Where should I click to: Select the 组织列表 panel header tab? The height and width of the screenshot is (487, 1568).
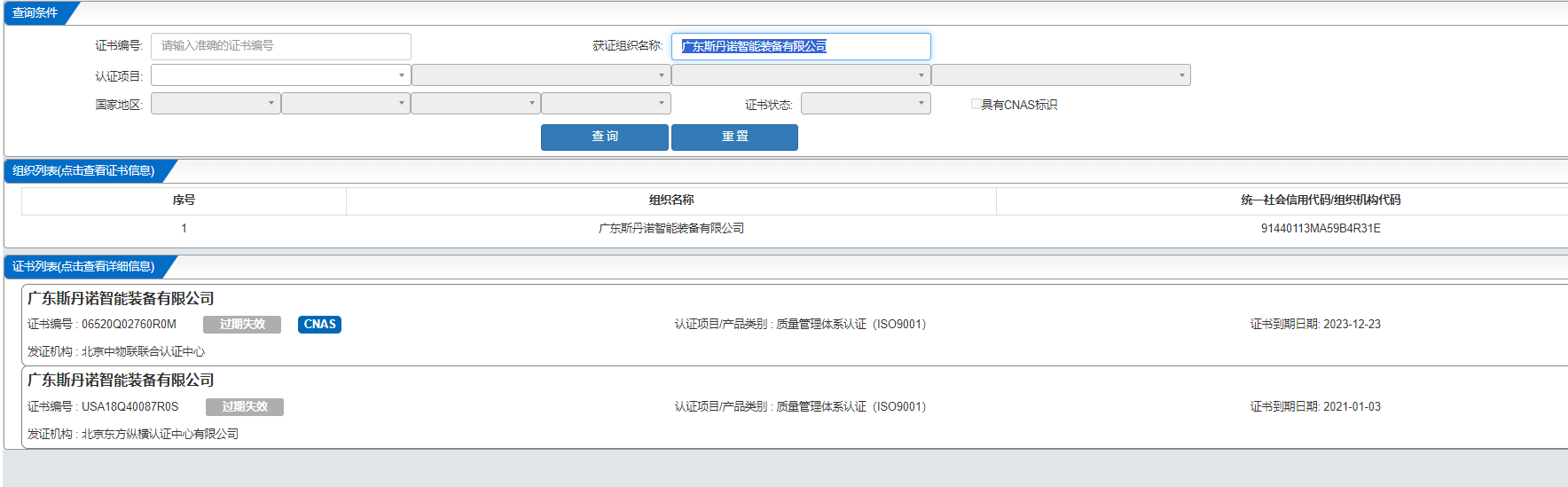83,170
